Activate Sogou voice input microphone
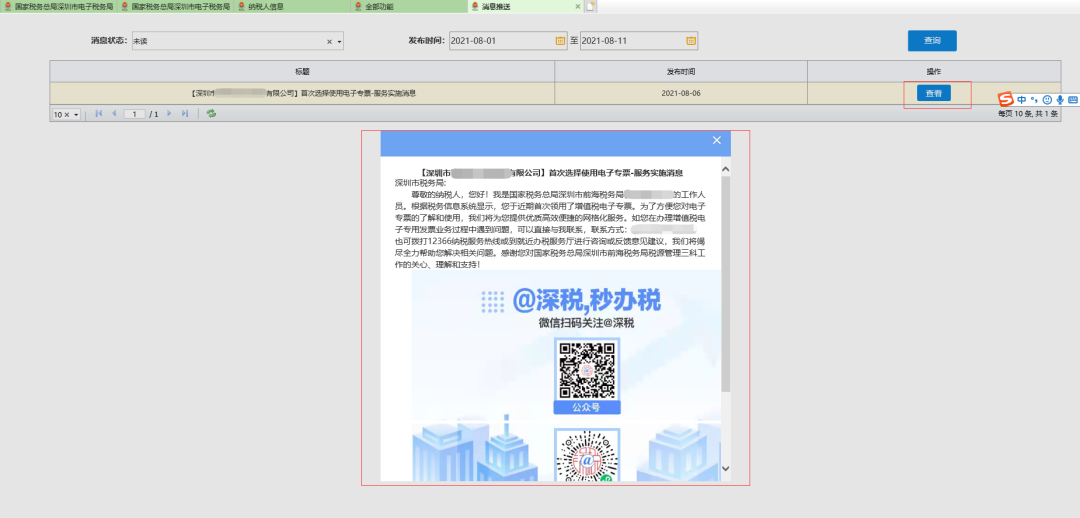 click(x=1060, y=100)
